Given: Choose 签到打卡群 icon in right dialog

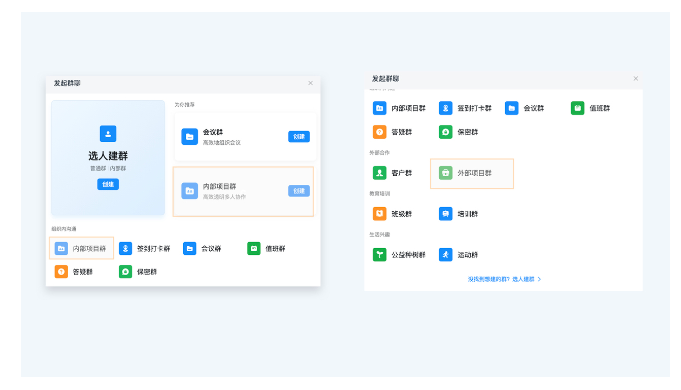Looking at the screenshot, I should click(x=446, y=108).
